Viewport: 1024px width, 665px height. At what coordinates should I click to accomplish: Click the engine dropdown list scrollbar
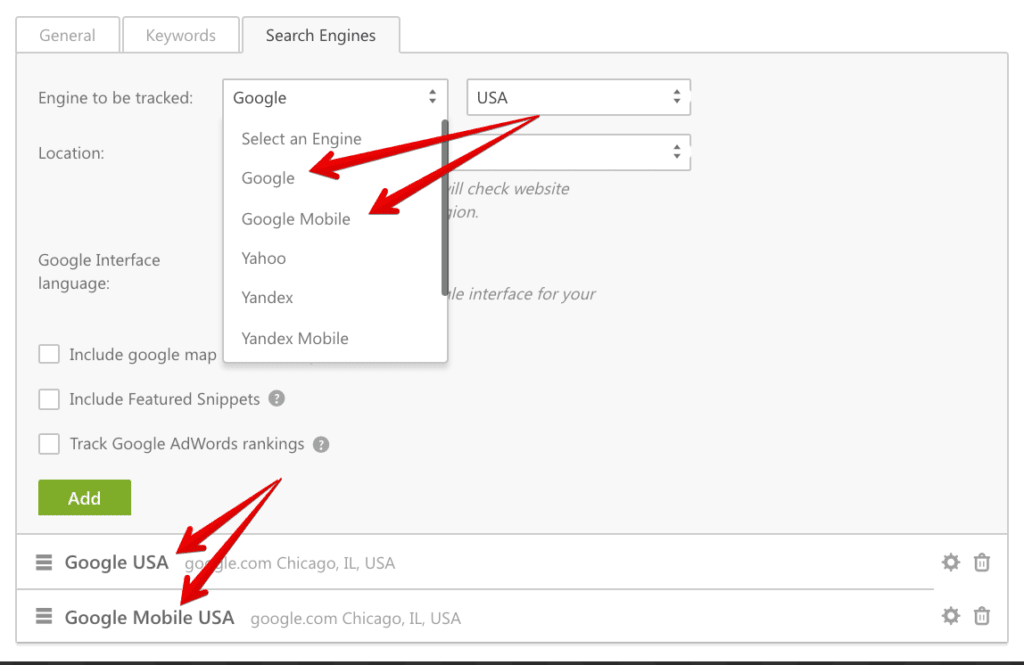[x=445, y=208]
